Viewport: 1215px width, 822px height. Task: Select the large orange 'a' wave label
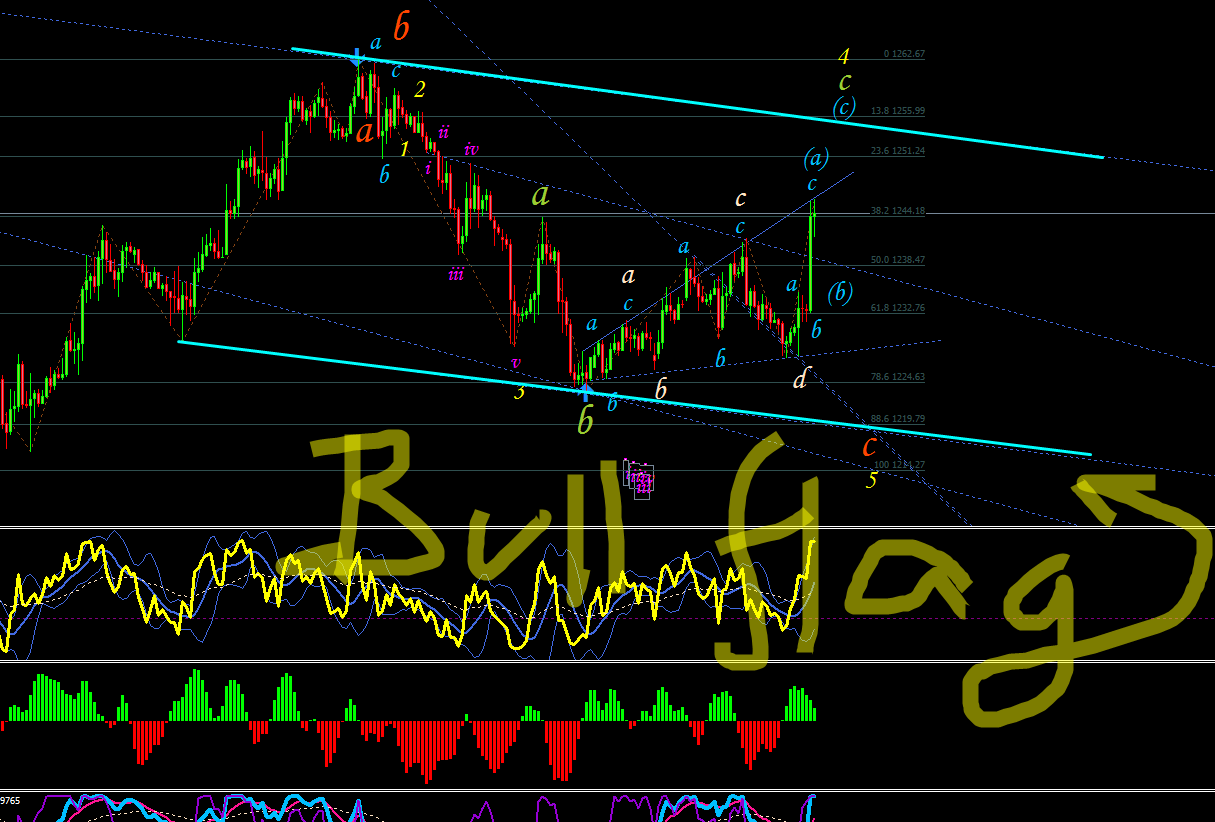point(366,131)
